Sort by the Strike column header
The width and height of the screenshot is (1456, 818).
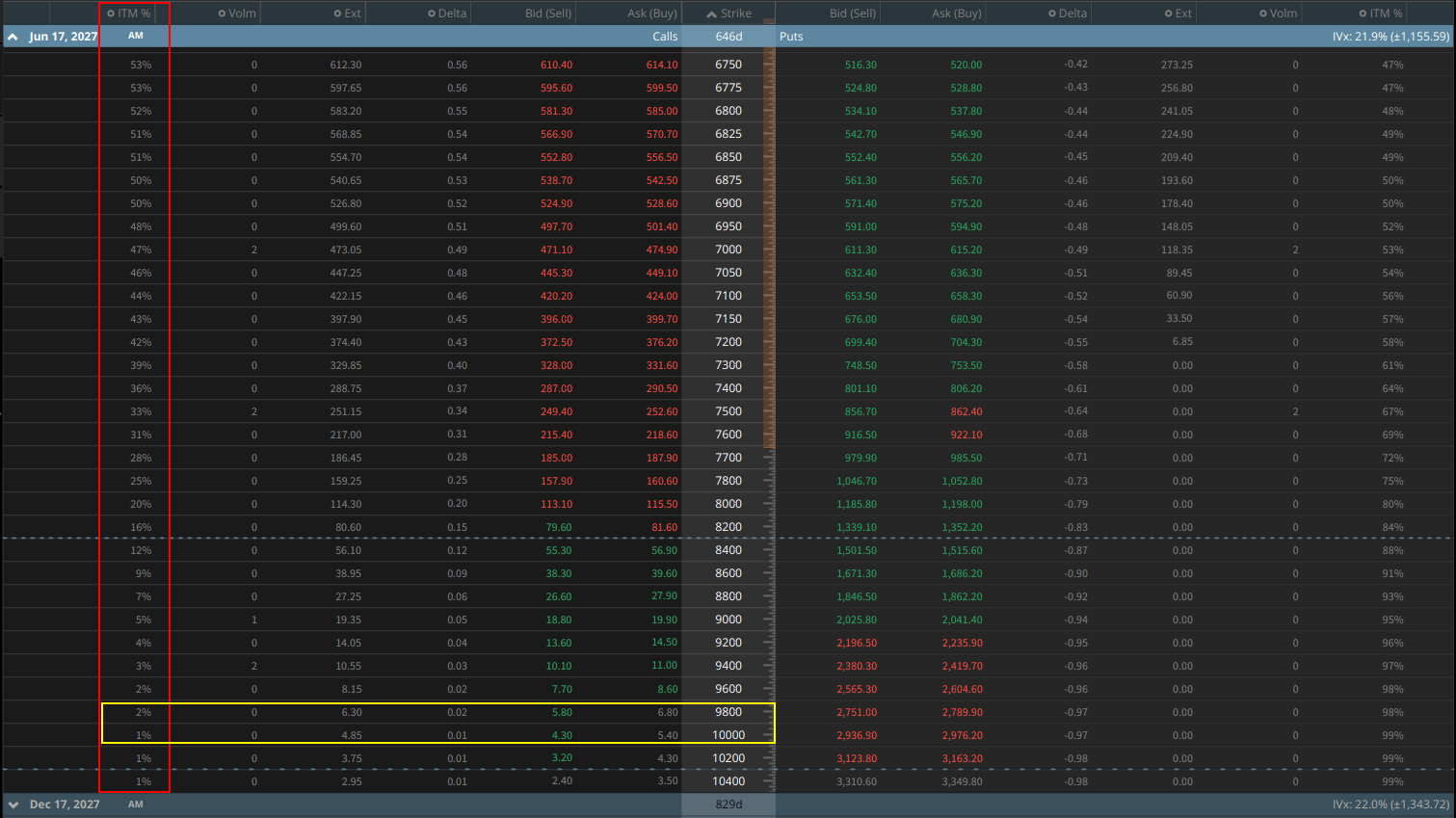tap(728, 13)
